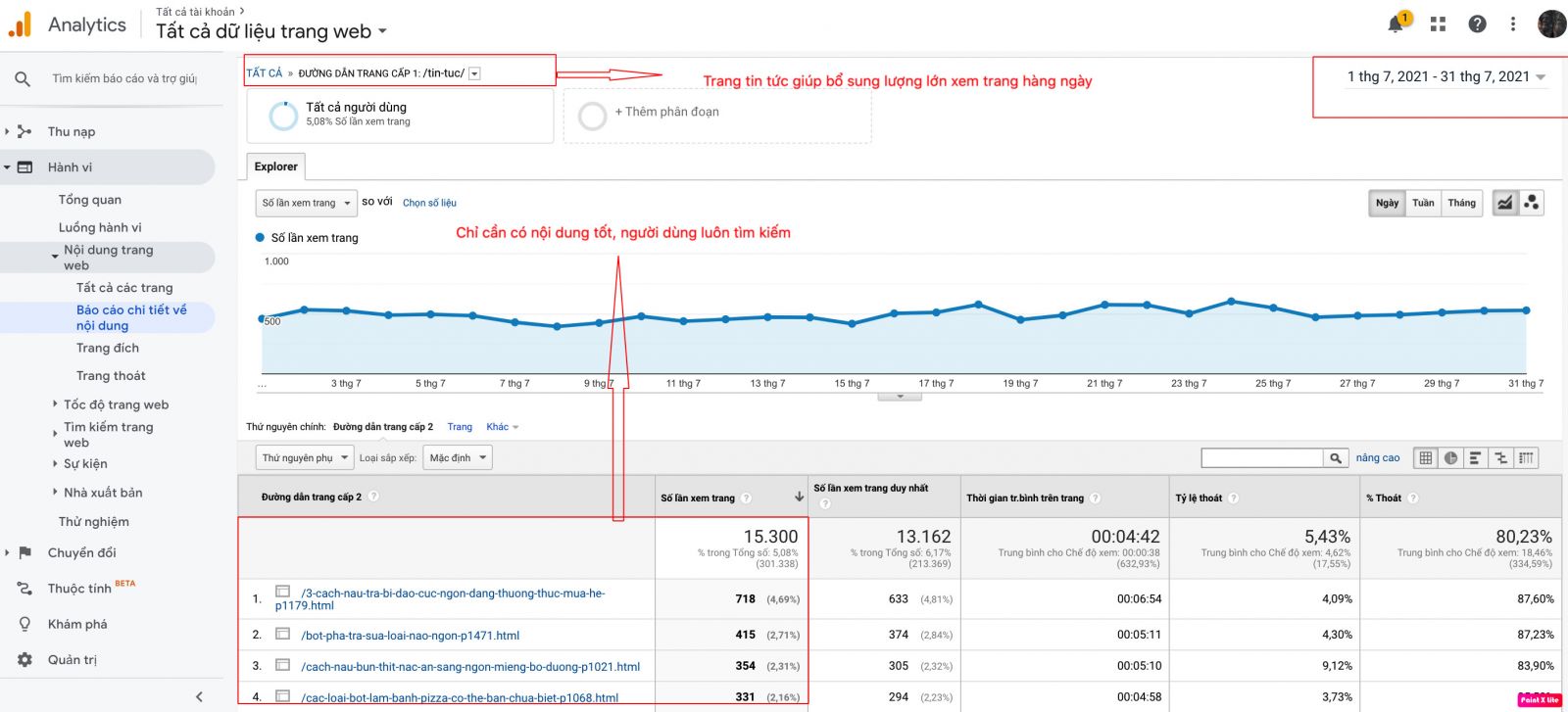The width and height of the screenshot is (1568, 712).
Task: Open Trang thoát report
Action: 111,375
